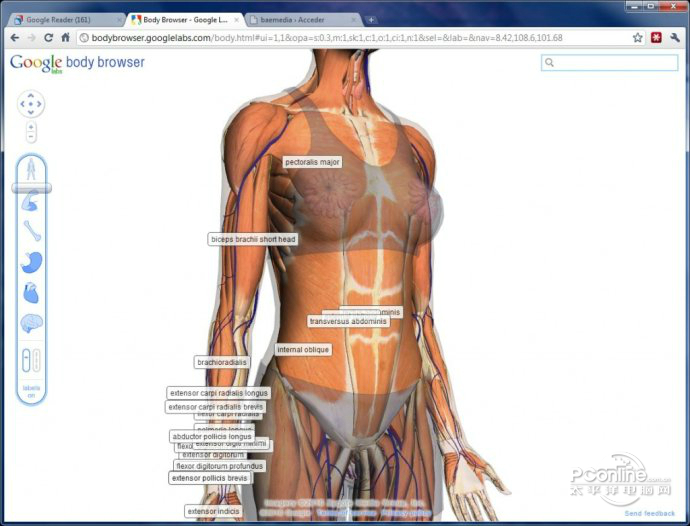Select the brachioradialis label

(222, 362)
